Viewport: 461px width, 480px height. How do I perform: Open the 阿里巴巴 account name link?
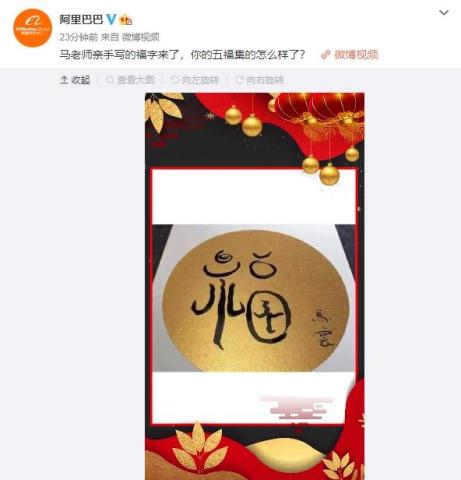click(81, 19)
